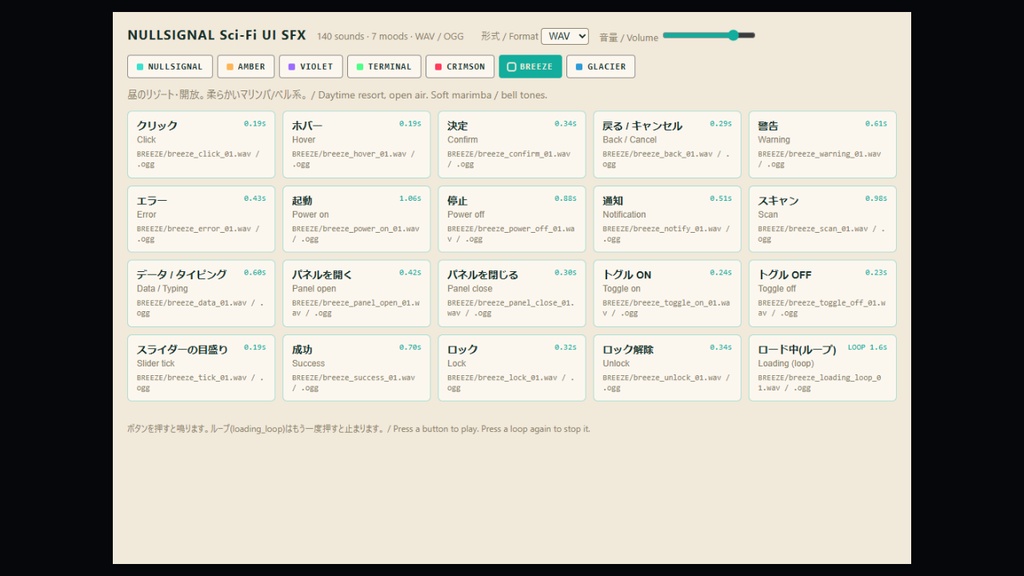
Task: Play the Error sound card
Action: point(201,219)
